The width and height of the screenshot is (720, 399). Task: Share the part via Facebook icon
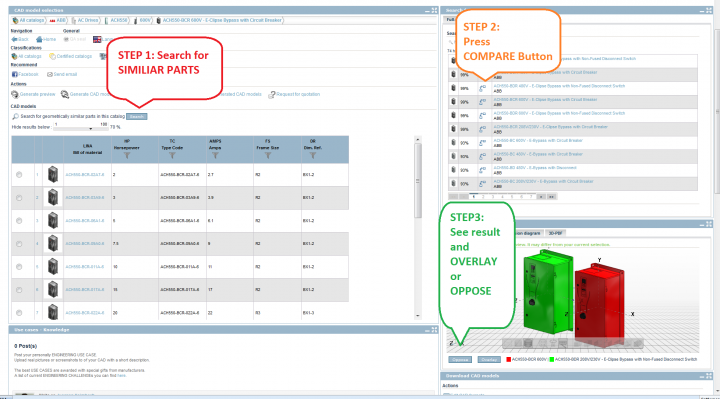pos(14,74)
